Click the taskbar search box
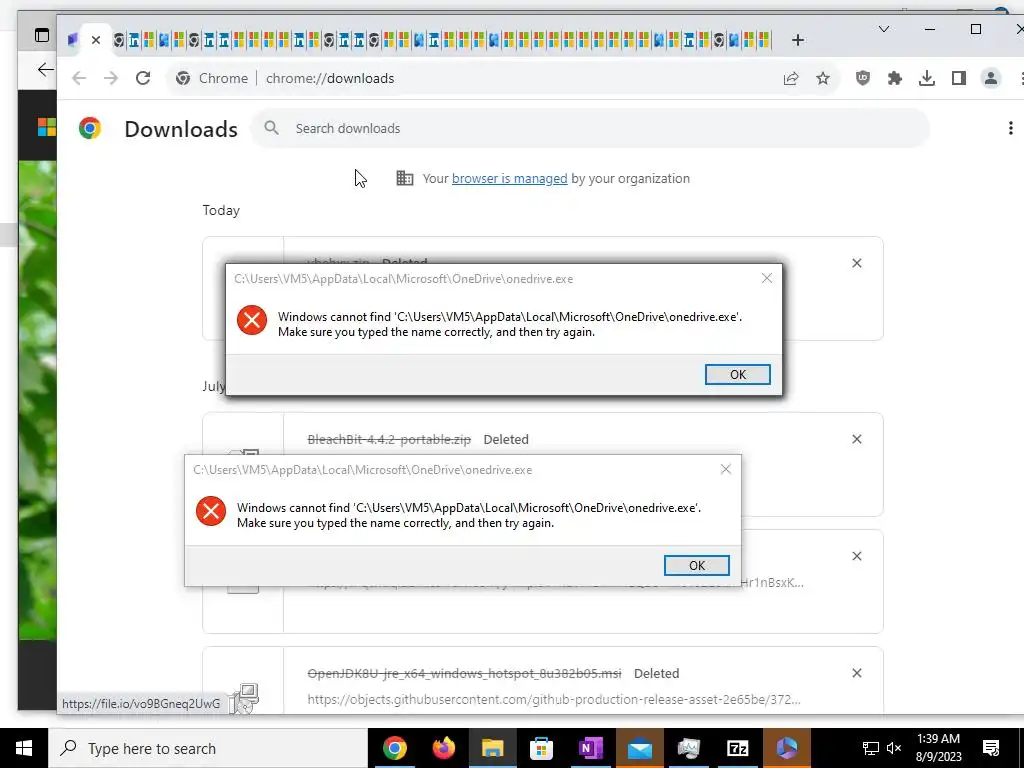This screenshot has width=1024, height=768. pos(208,748)
